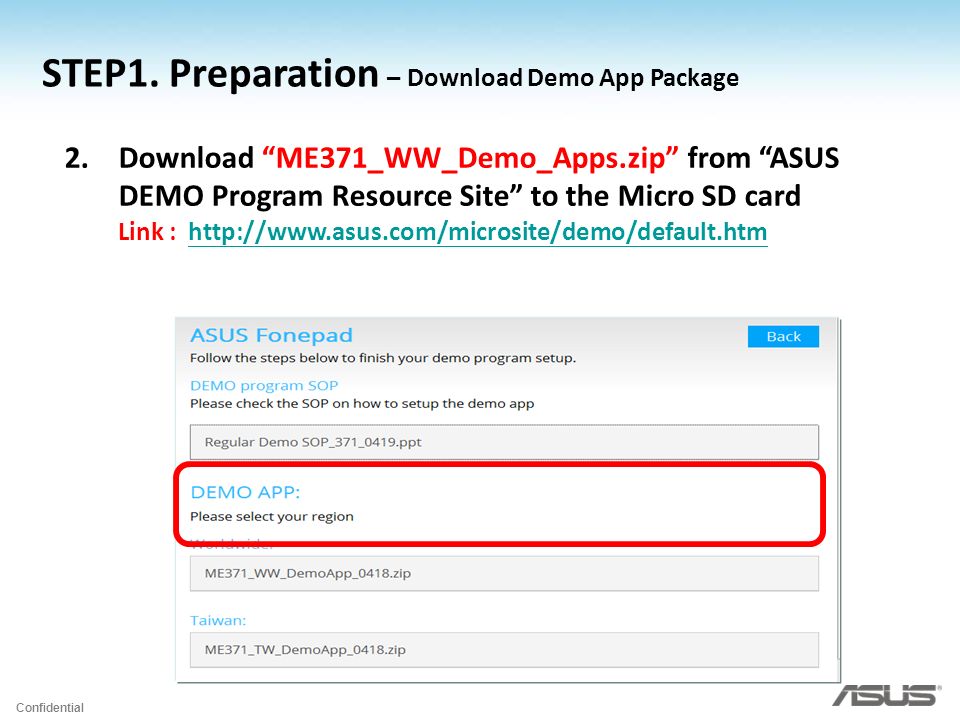The height and width of the screenshot is (720, 960).
Task: Click the Confidential footer text
Action: coord(50,707)
